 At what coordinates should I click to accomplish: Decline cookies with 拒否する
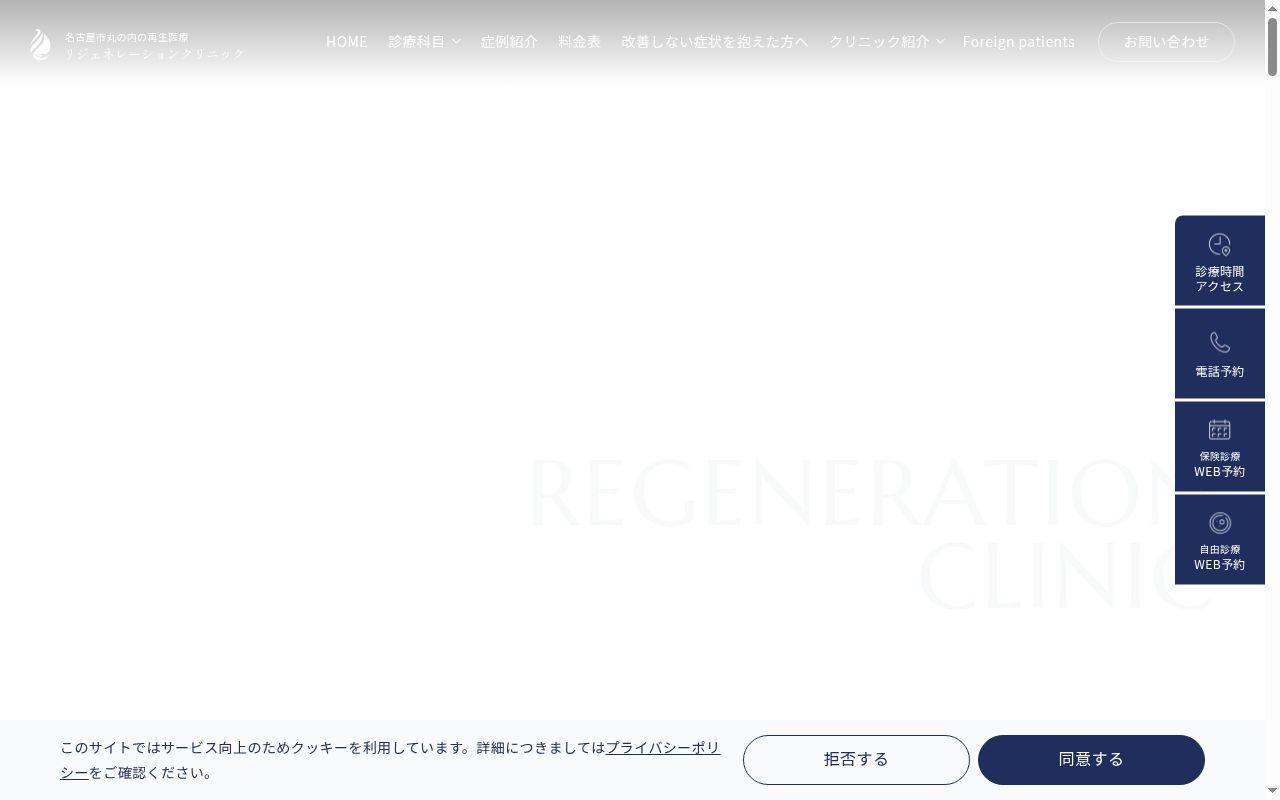coord(856,760)
